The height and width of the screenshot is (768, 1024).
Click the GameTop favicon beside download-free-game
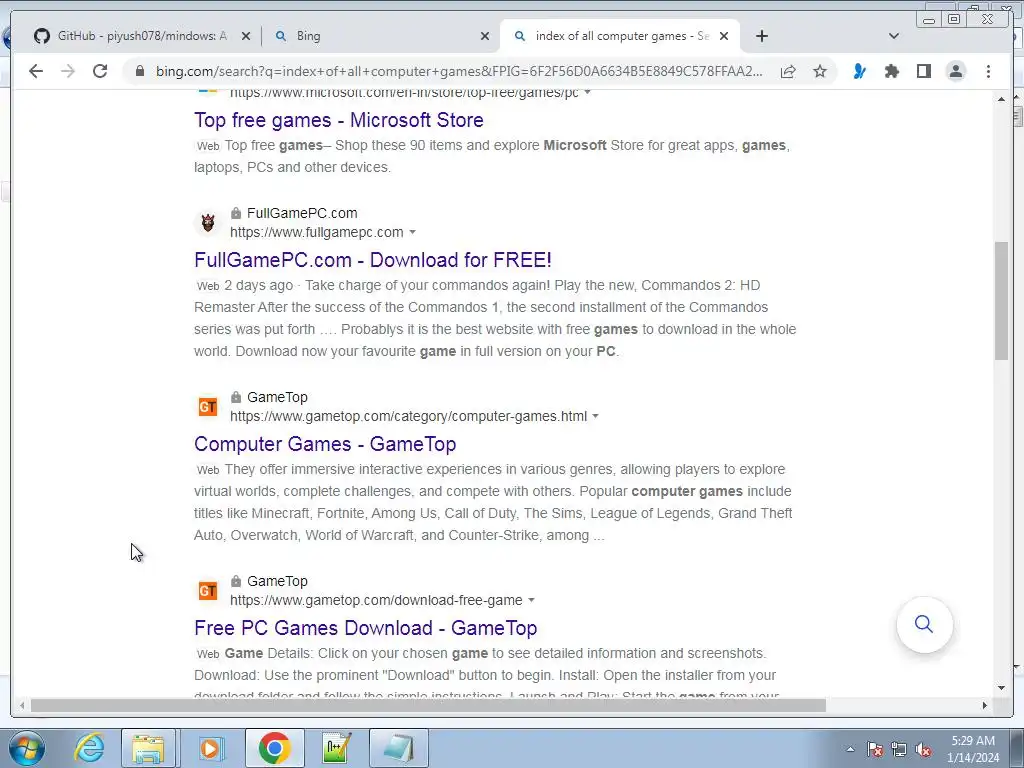[x=208, y=591]
